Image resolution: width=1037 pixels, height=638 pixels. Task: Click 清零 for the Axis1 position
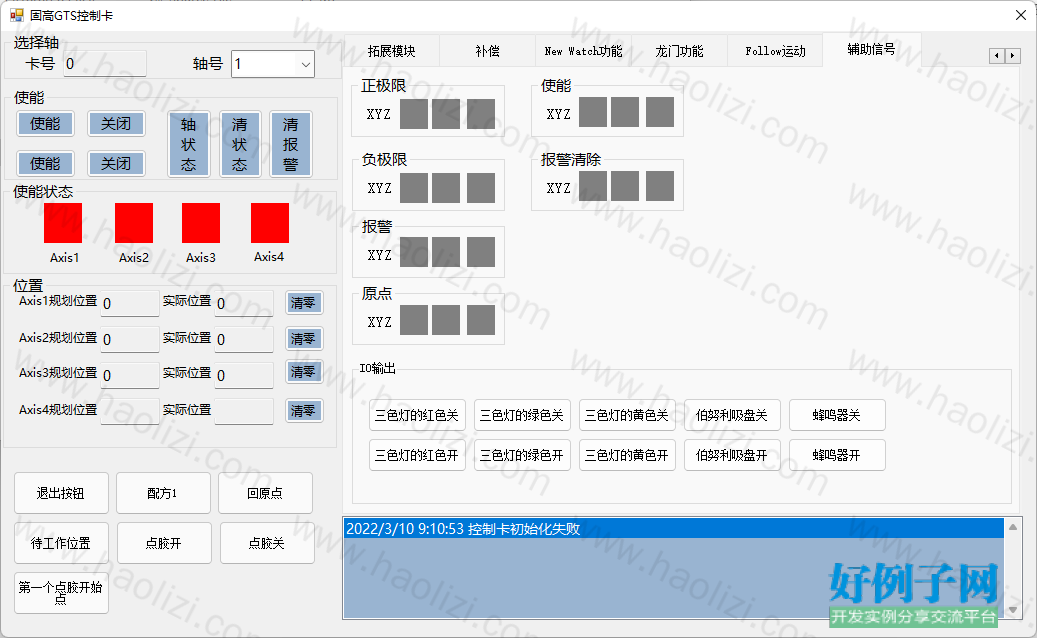pyautogui.click(x=304, y=303)
